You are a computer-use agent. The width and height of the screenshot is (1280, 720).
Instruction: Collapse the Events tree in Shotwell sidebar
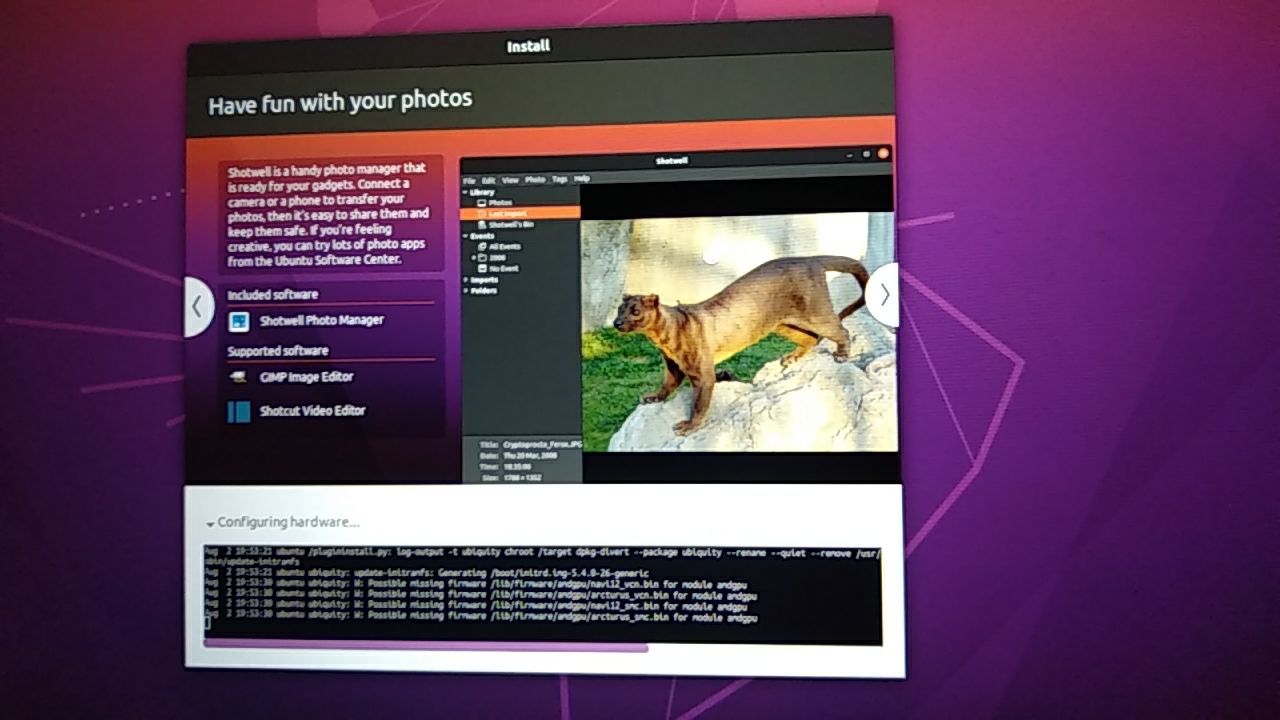[x=465, y=236]
